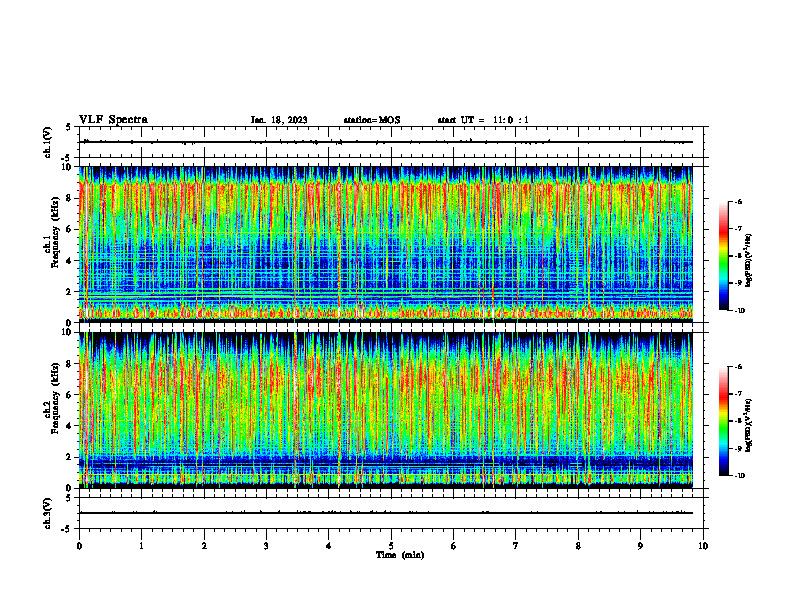Click time axis tick label "7"
This screenshot has width=792, height=612.
[516, 546]
